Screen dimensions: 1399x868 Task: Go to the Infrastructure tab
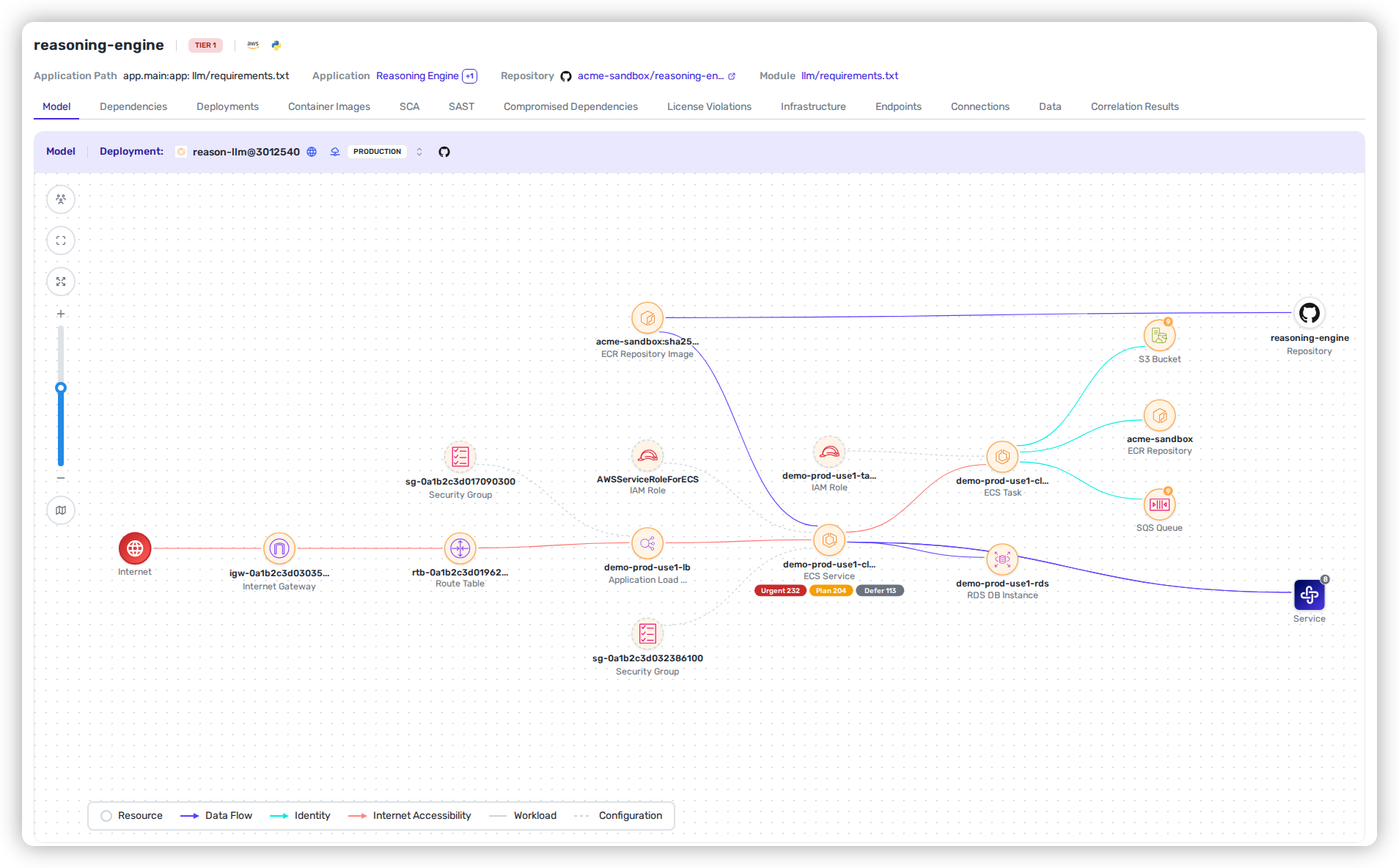[813, 106]
